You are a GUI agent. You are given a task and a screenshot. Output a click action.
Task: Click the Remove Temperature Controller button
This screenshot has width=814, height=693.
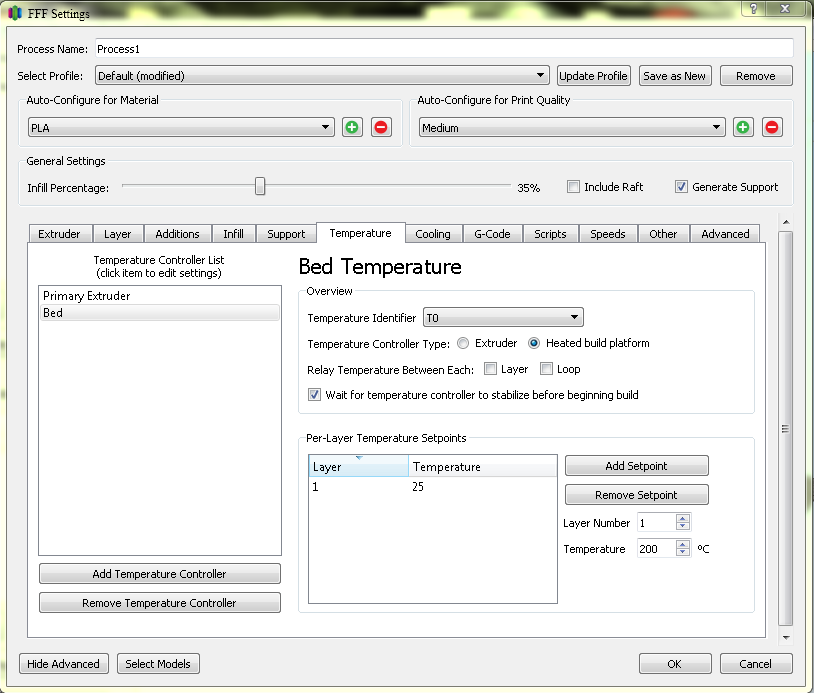pos(159,603)
